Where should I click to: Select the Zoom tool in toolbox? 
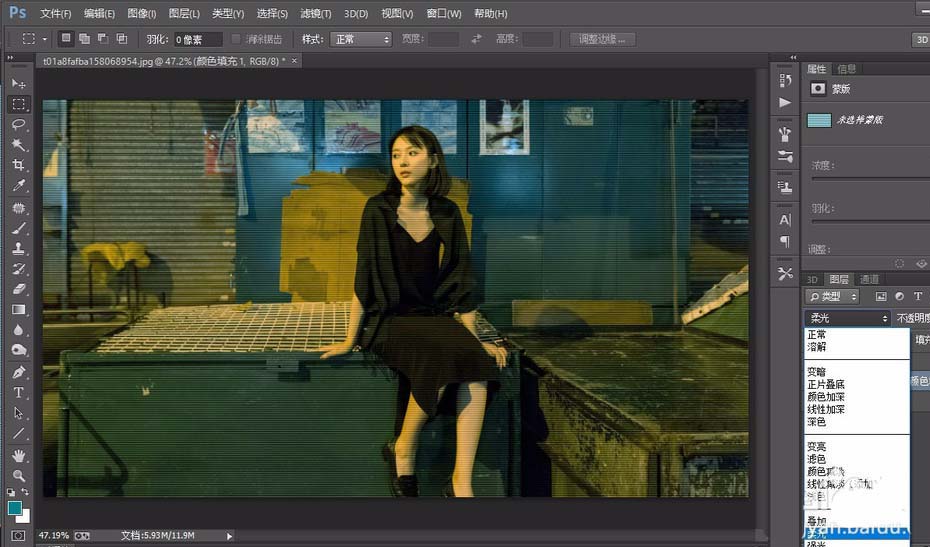coord(19,475)
